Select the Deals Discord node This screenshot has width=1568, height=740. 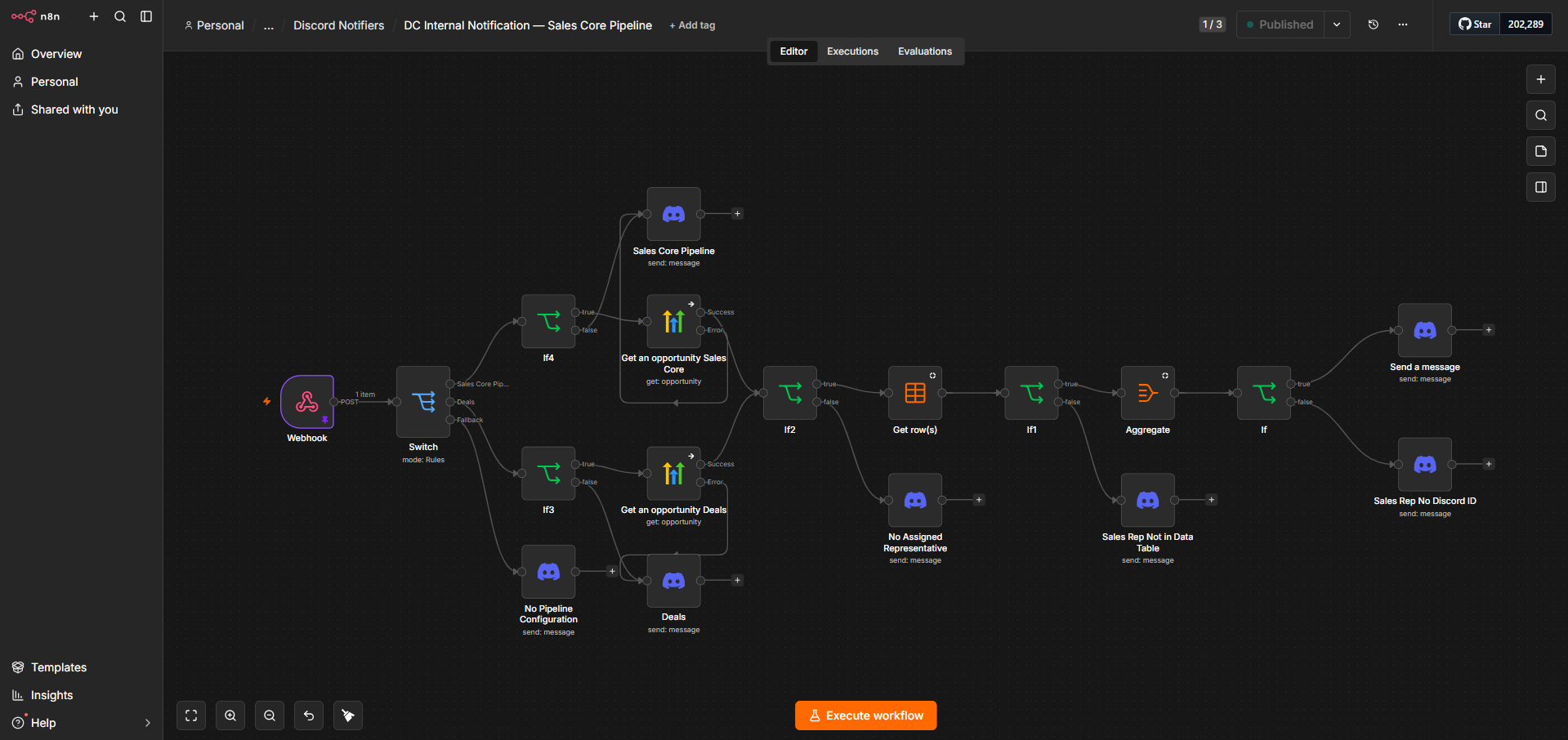(674, 581)
